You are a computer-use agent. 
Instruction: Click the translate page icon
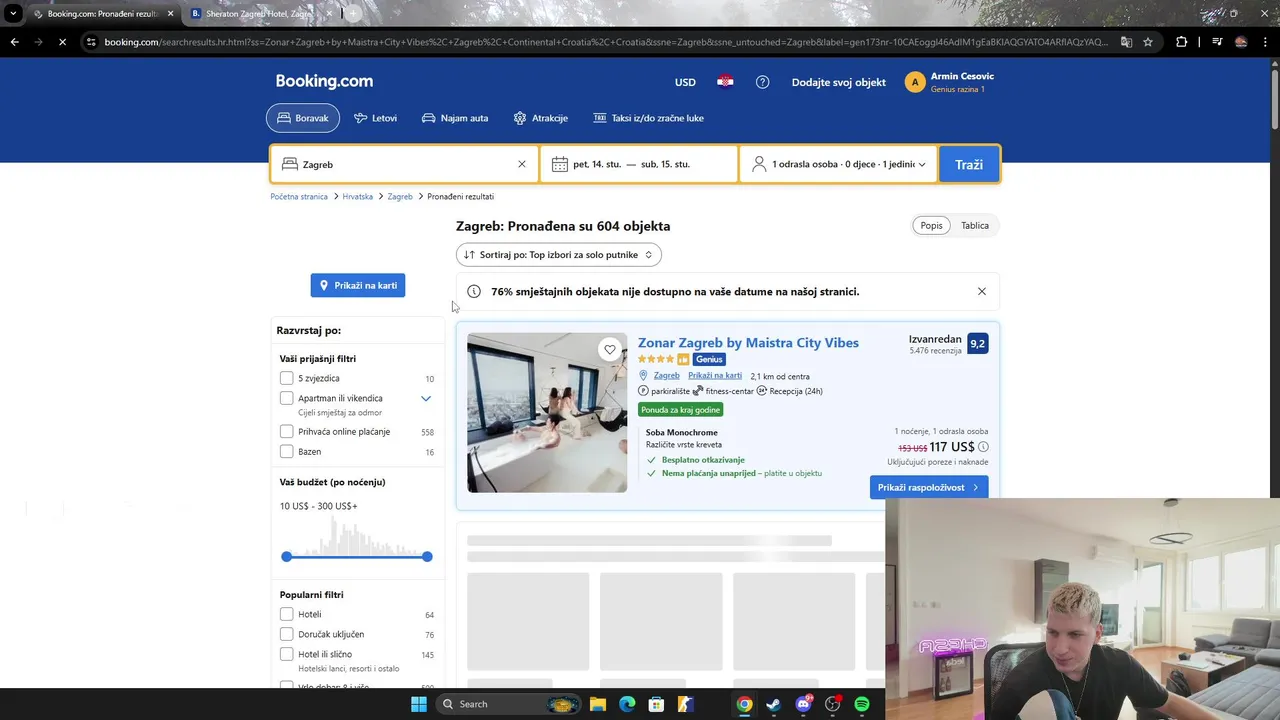pyautogui.click(x=1126, y=42)
